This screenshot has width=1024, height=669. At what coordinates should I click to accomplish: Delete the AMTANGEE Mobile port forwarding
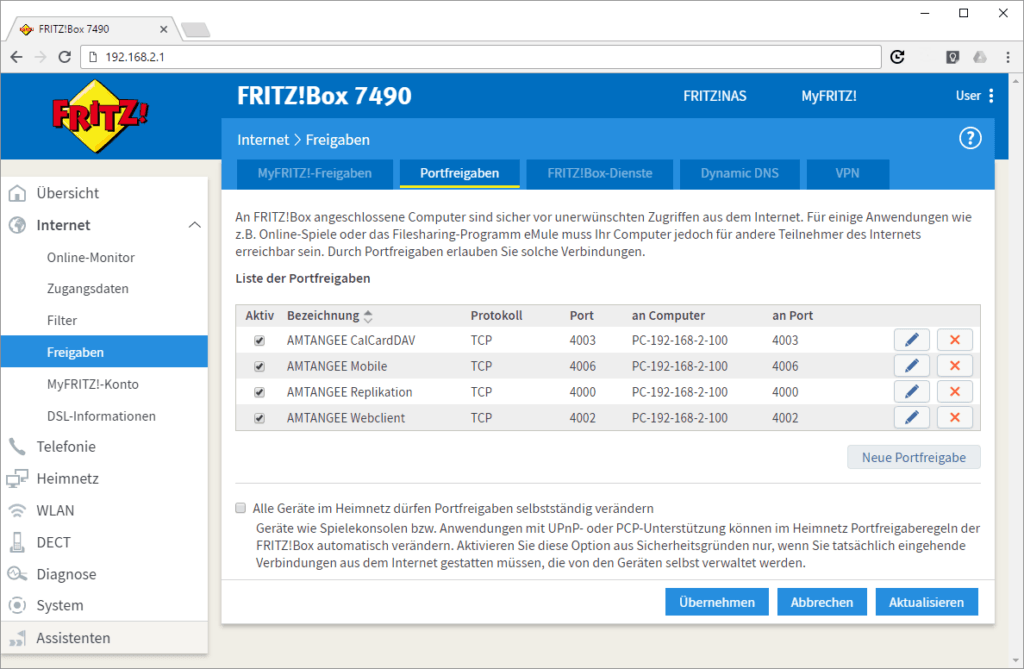pos(954,366)
